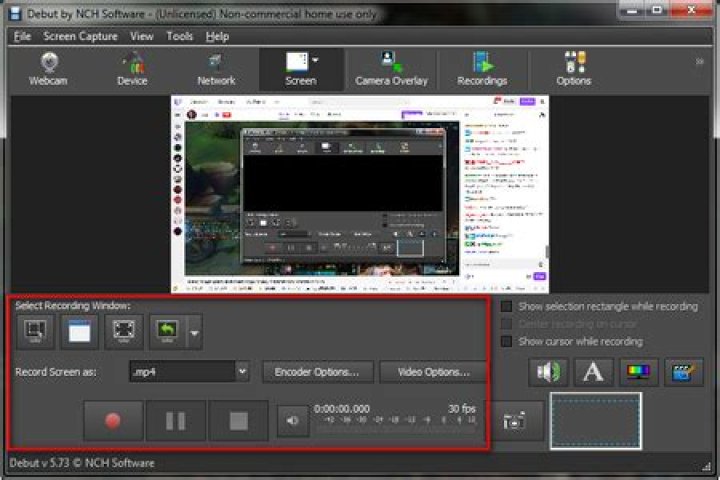Click the Debut v 5.73 status text
The height and width of the screenshot is (480, 720).
coord(82,463)
